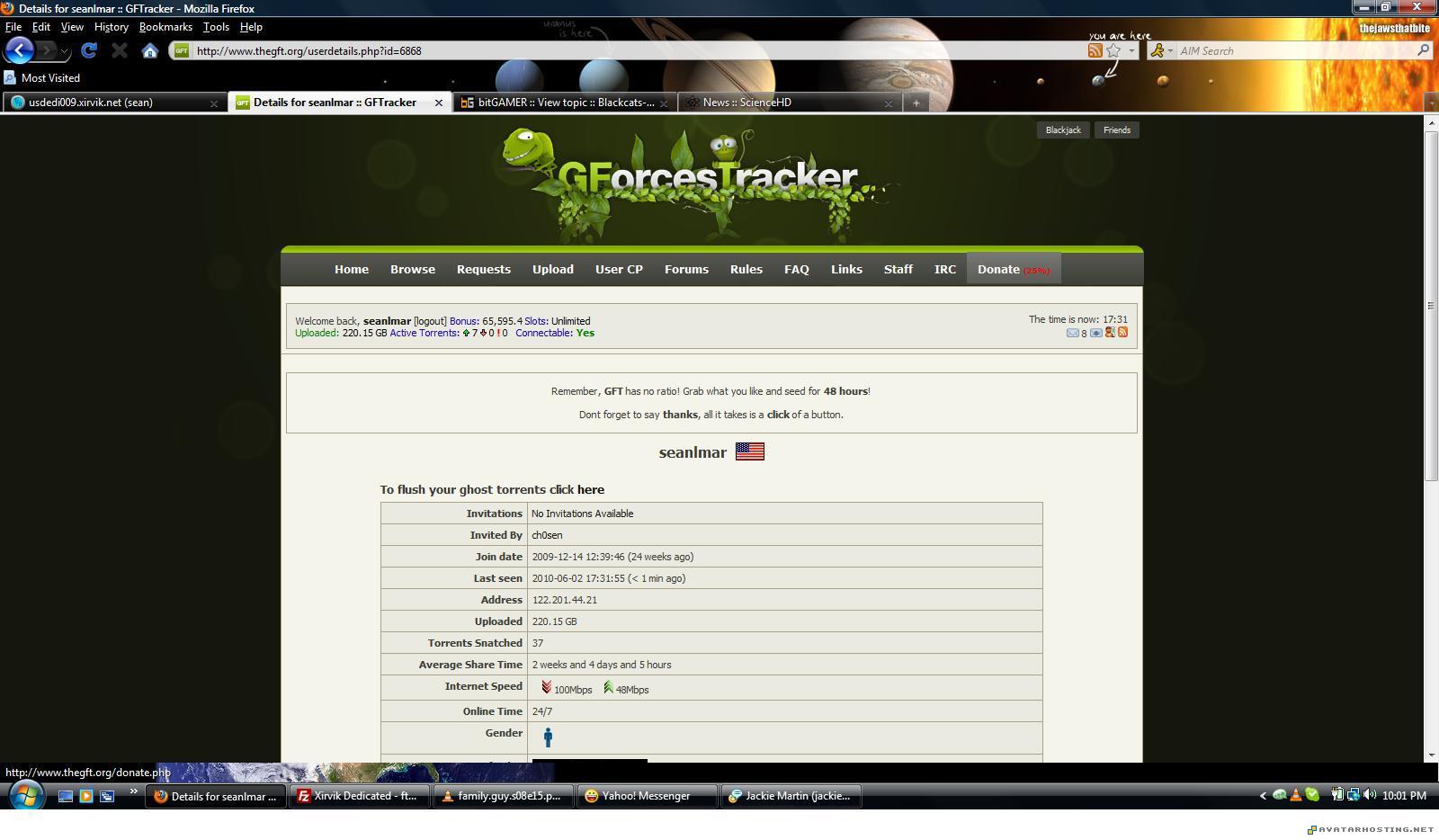Click the RSS feed icon in the address bar
Screen dimensions: 1439x840
[x=1095, y=50]
